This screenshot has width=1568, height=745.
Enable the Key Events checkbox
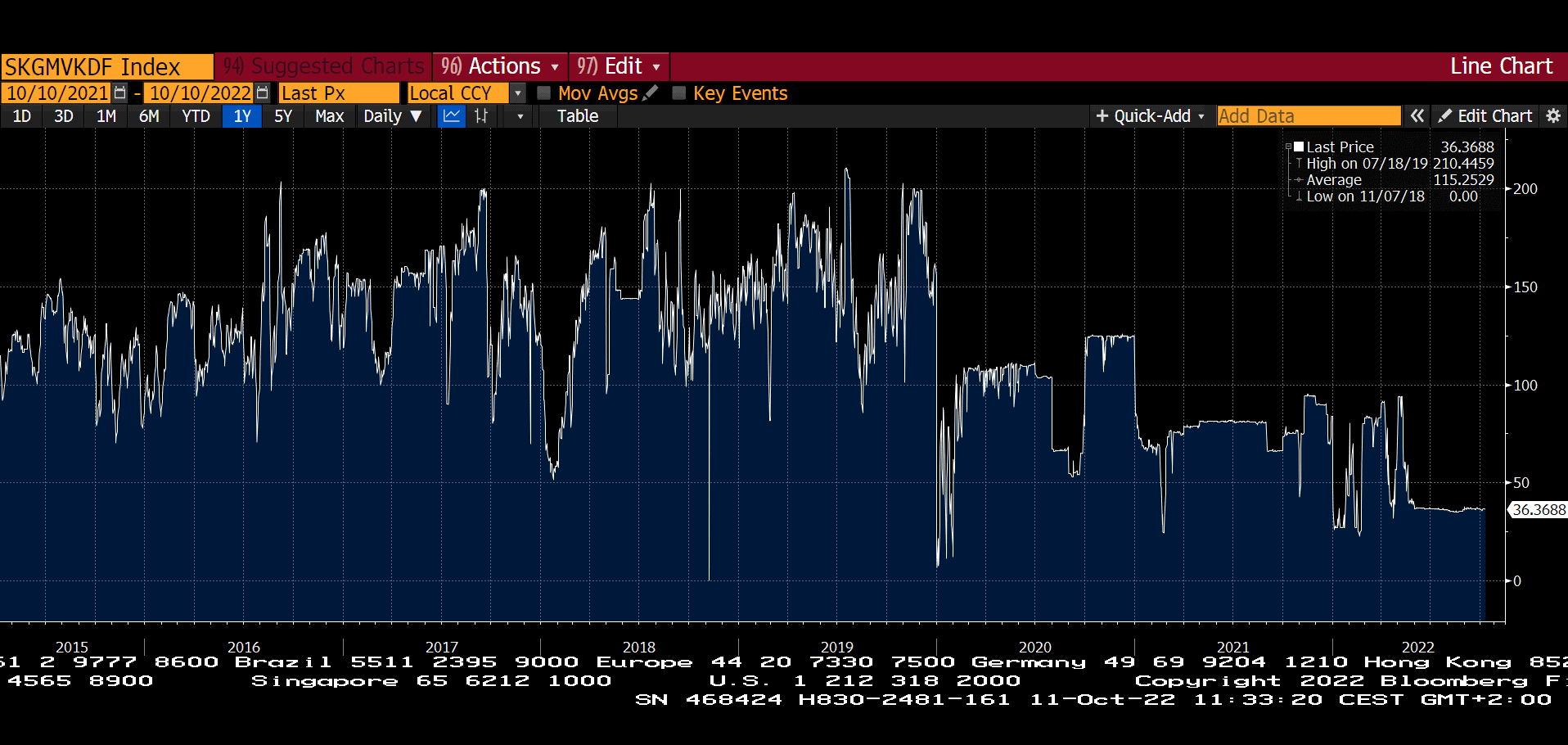(x=678, y=93)
